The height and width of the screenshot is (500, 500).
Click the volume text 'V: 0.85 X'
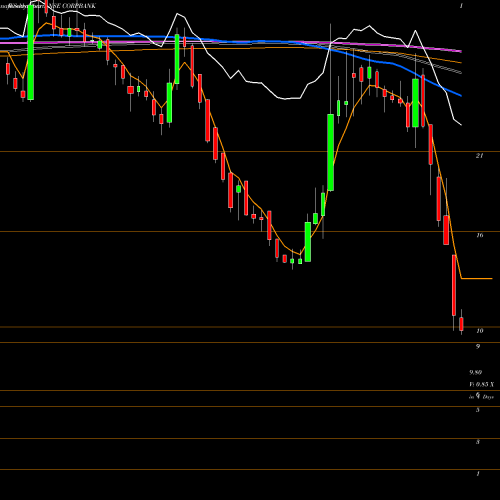click(x=481, y=384)
